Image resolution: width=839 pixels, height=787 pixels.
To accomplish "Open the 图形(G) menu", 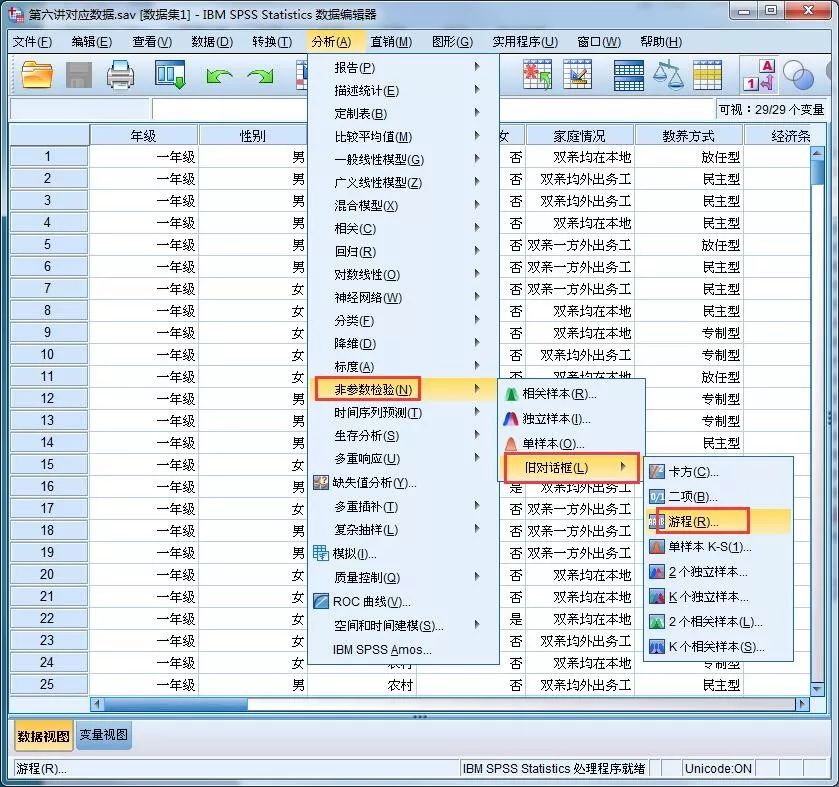I will (452, 42).
